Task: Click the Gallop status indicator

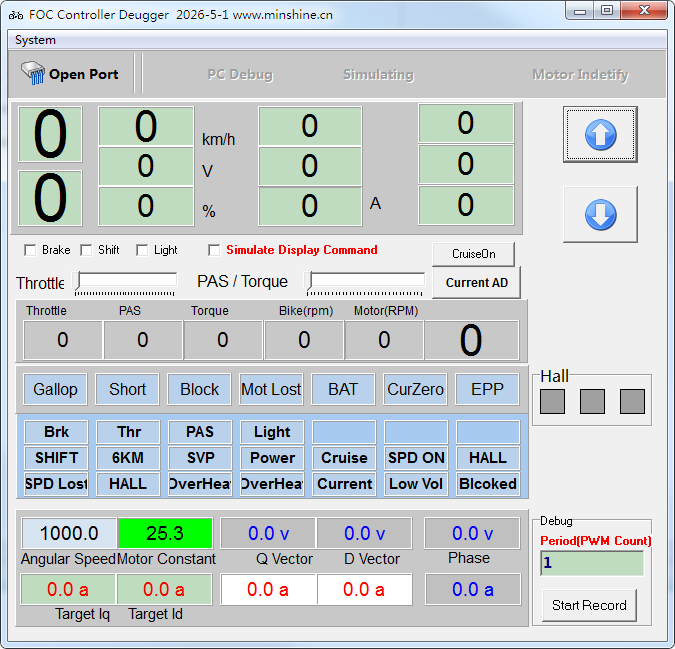Action: (55, 389)
